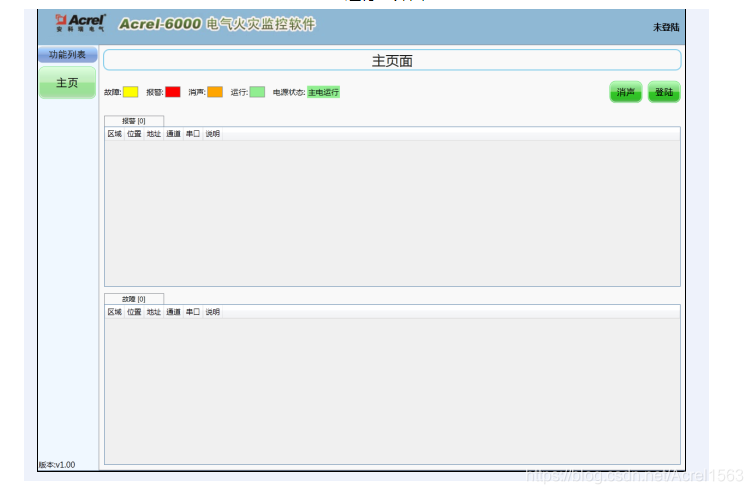Click the 功能列表 sidebar header
753x494 pixels.
pos(67,55)
